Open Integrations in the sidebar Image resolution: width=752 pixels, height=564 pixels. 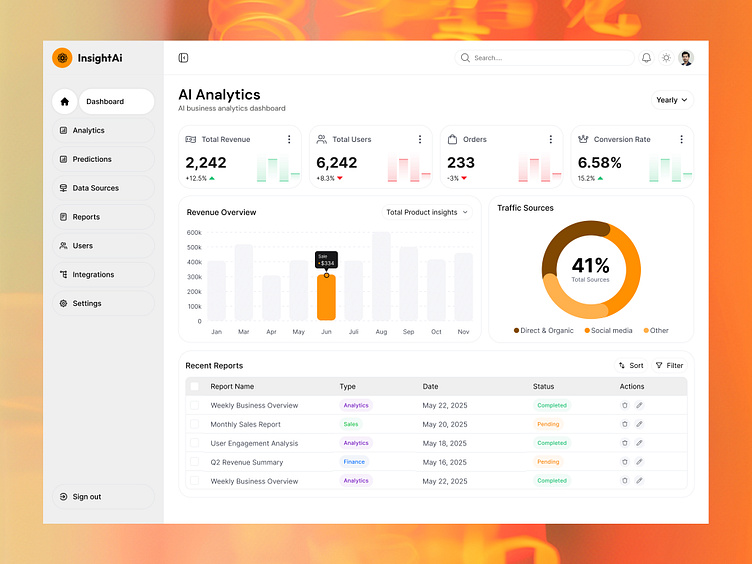(103, 274)
